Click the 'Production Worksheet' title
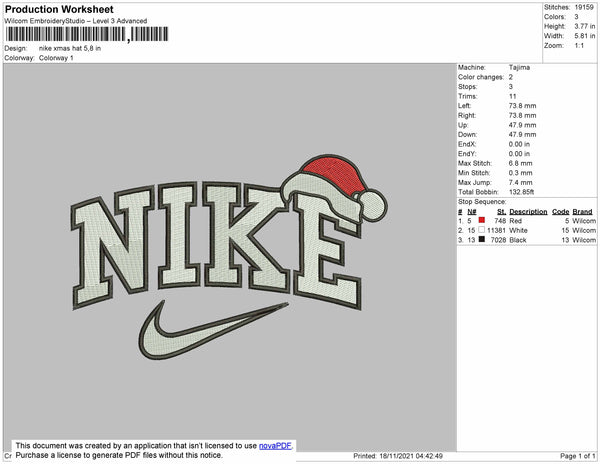The image size is (600, 464). point(59,9)
